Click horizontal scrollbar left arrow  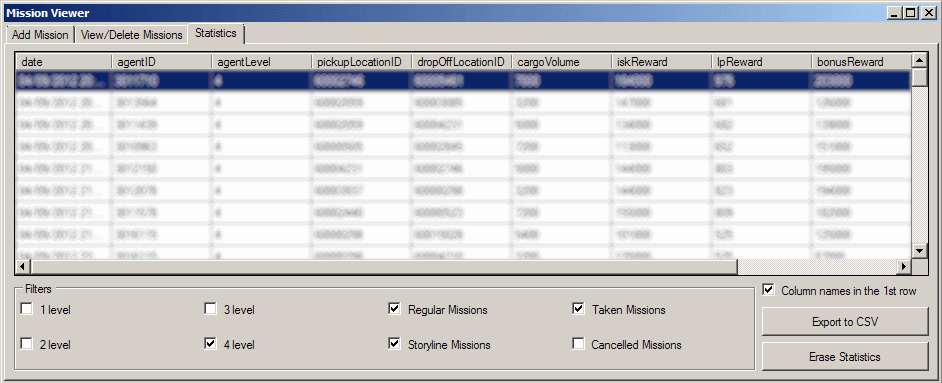pos(23,266)
